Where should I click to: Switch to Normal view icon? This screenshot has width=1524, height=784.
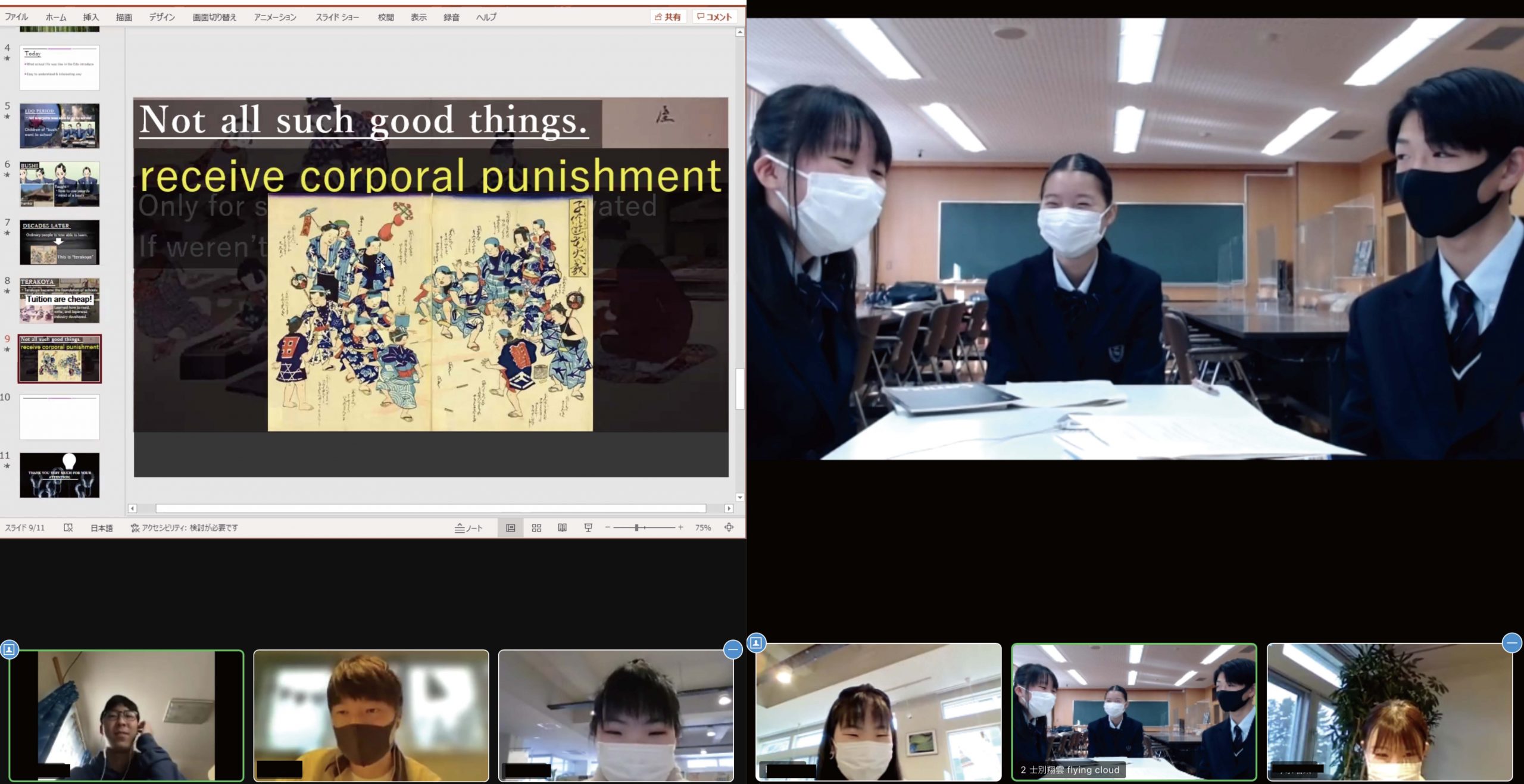(x=511, y=527)
